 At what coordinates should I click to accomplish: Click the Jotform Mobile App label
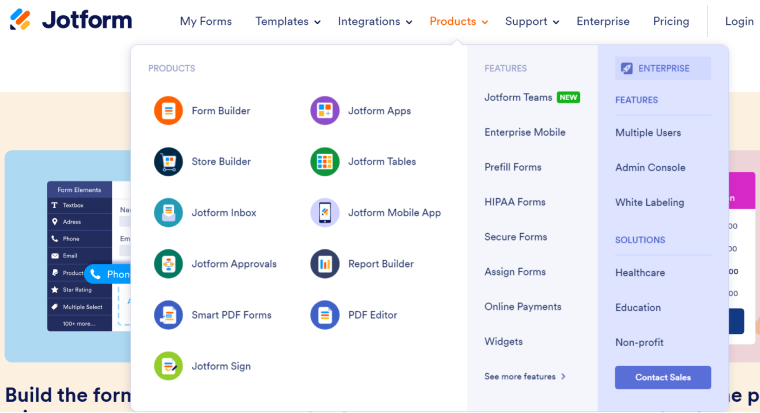[x=395, y=213]
